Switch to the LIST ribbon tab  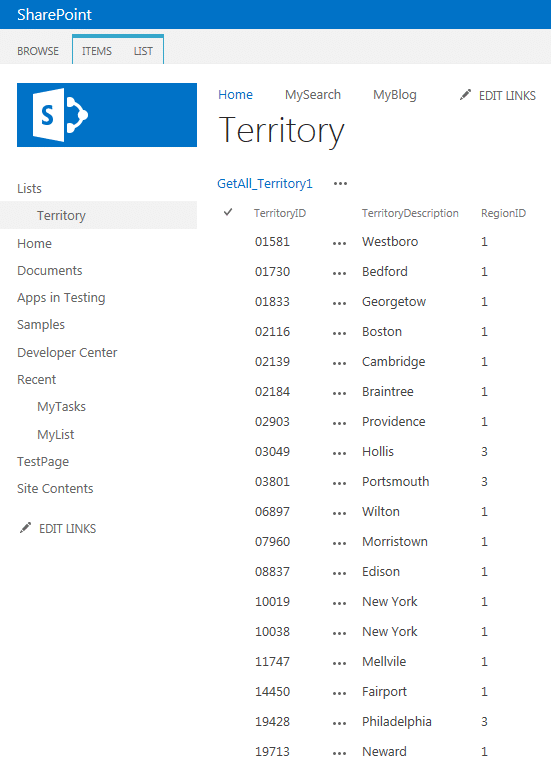[x=143, y=51]
